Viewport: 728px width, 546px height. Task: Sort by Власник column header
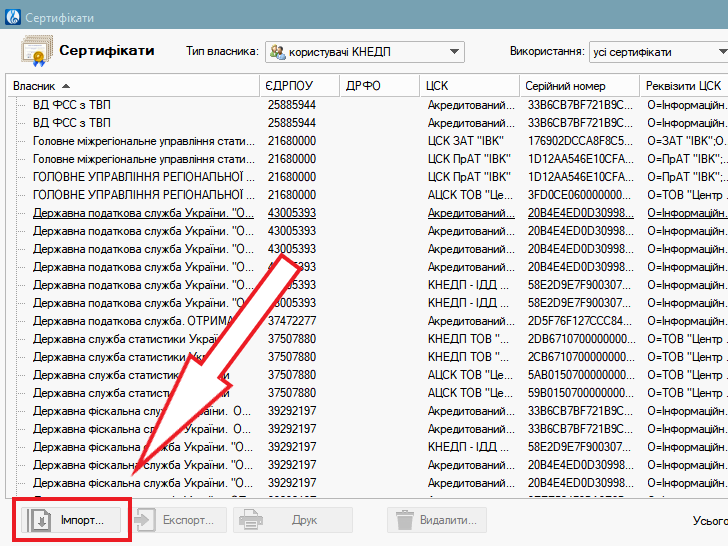[132, 86]
